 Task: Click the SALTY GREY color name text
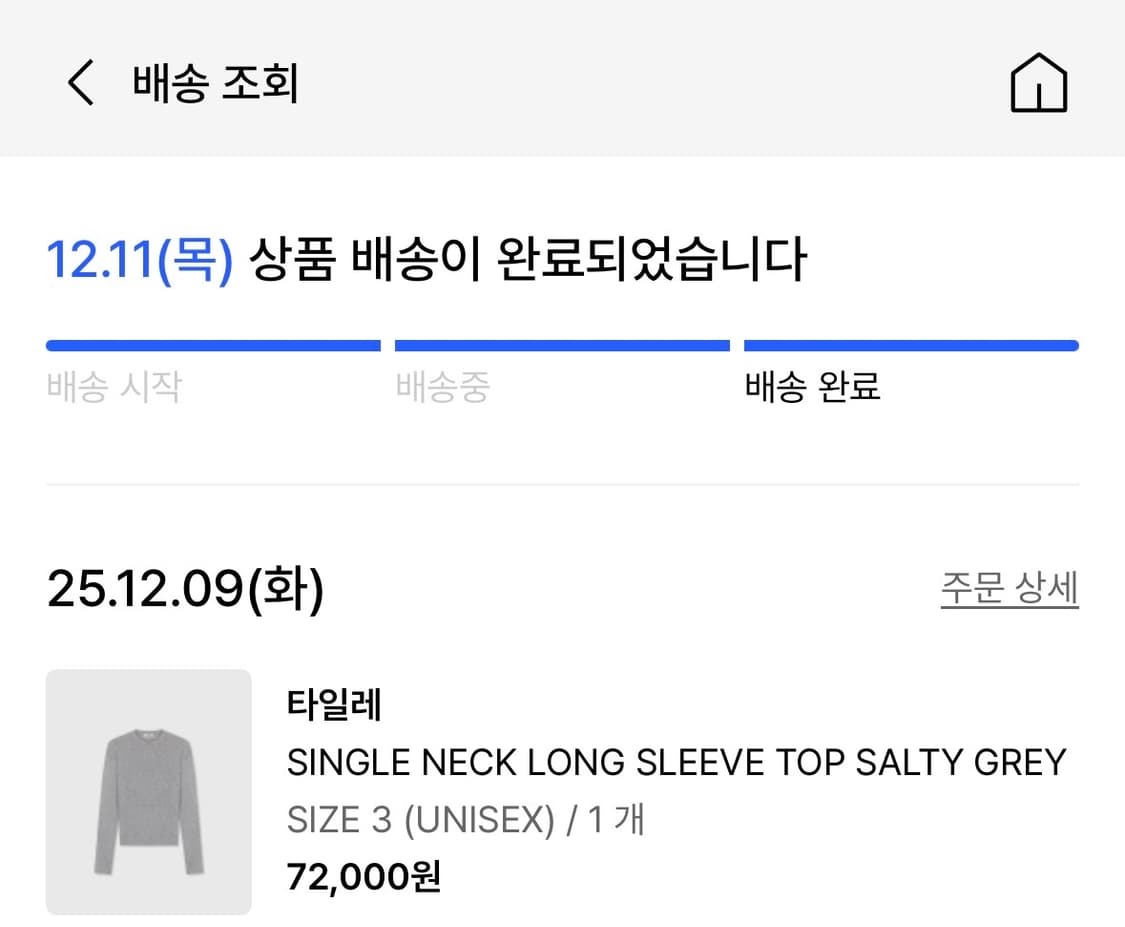961,763
